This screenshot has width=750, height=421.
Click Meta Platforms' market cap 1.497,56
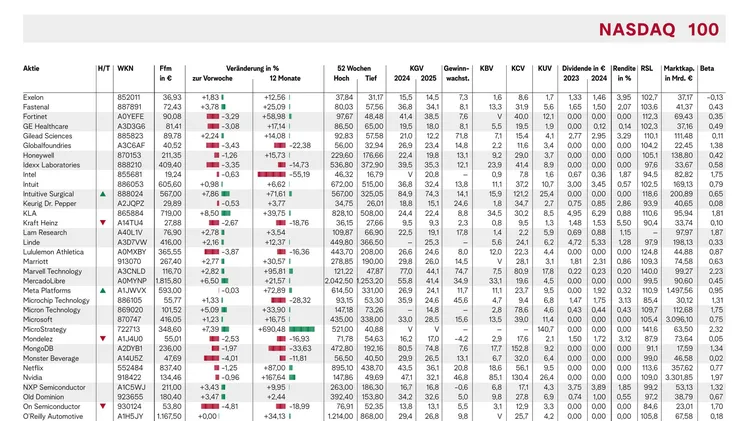tap(679, 290)
